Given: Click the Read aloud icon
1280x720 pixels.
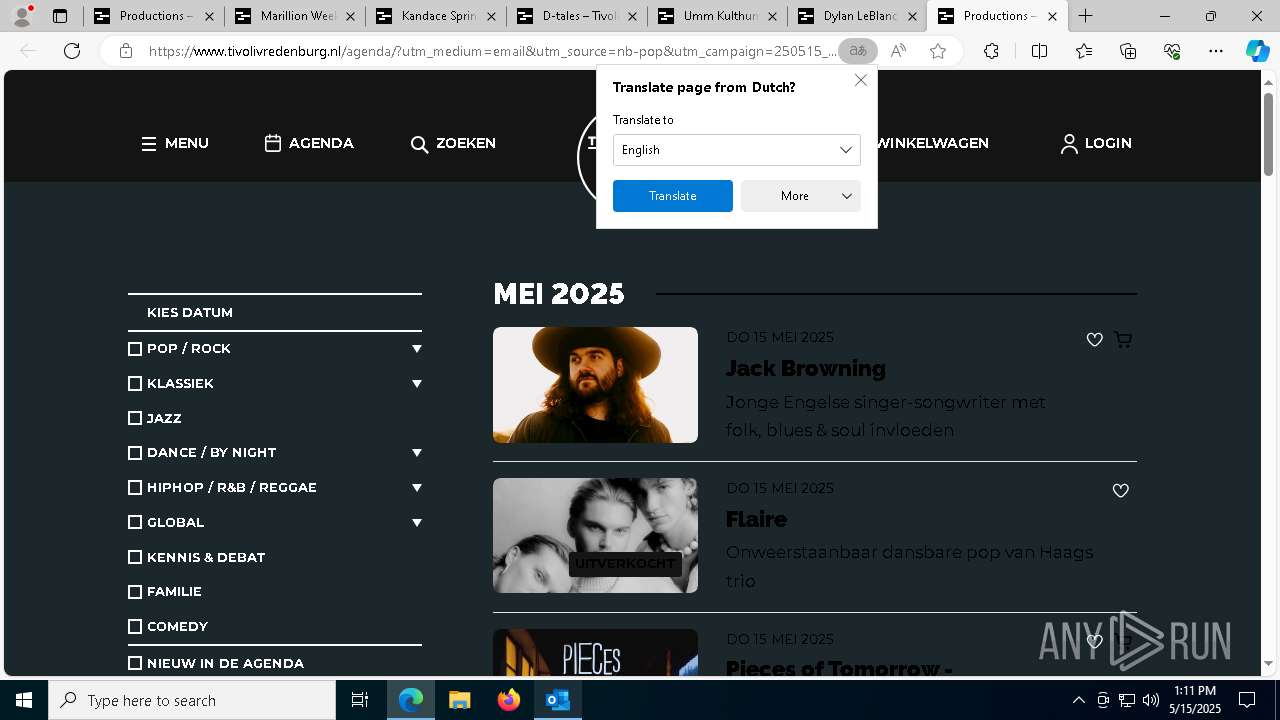Looking at the screenshot, I should [x=898, y=51].
